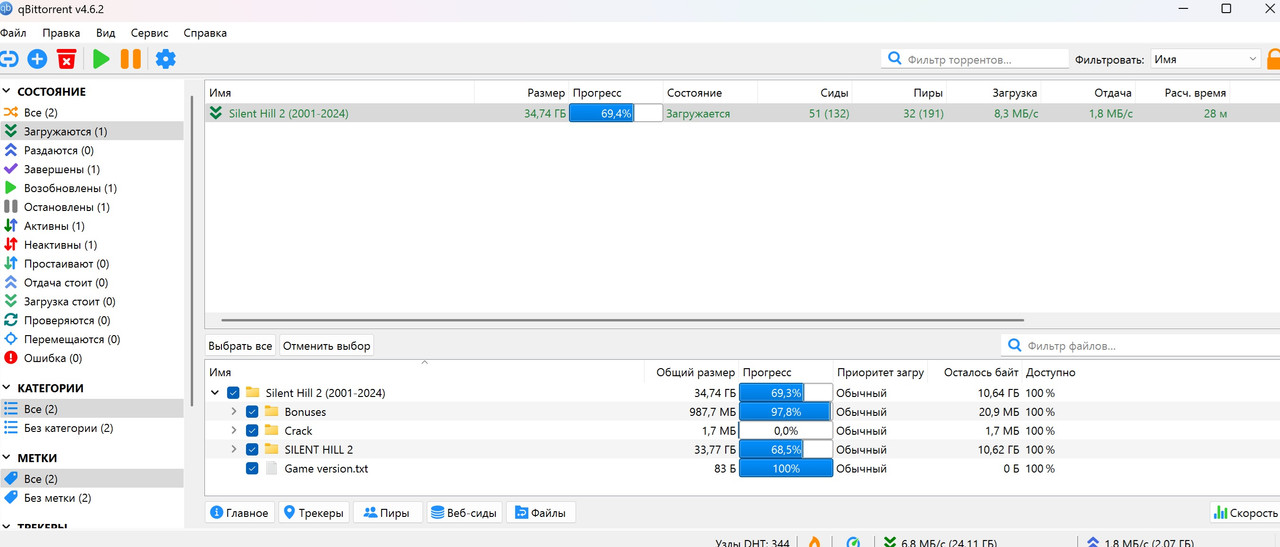Switch to the Главное tab

[240, 513]
